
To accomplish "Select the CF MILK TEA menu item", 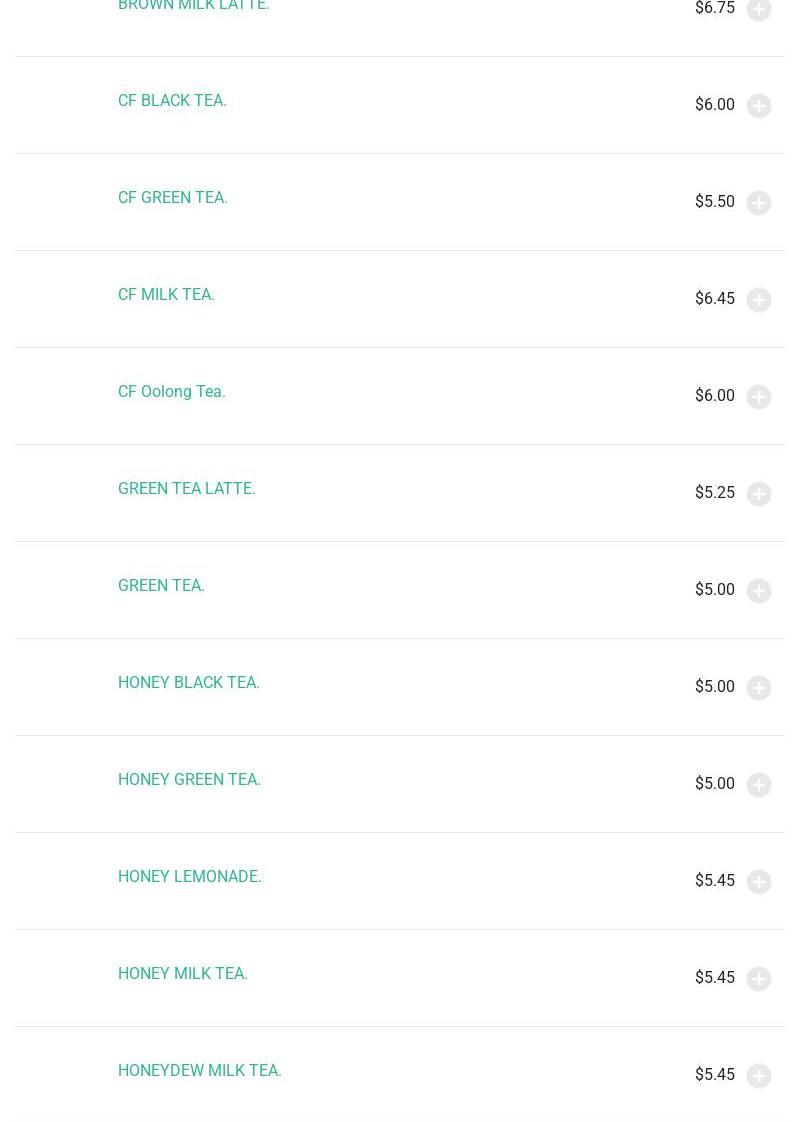I will (166, 295).
